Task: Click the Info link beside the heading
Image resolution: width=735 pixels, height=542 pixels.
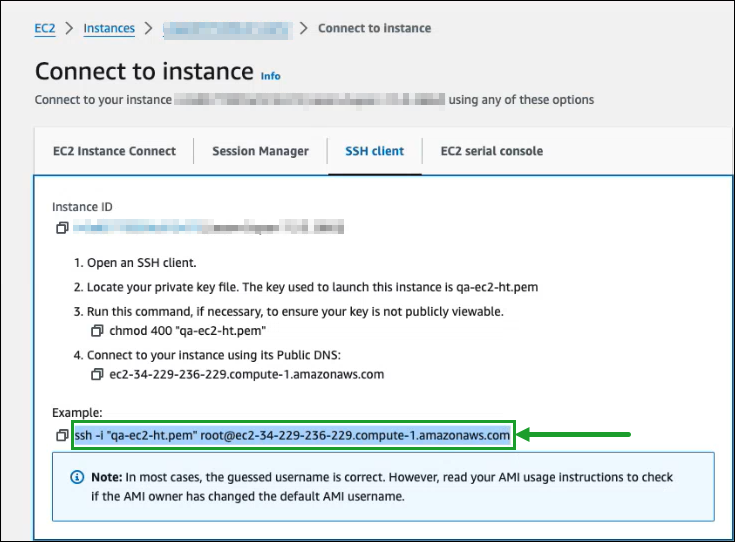Action: pos(270,76)
